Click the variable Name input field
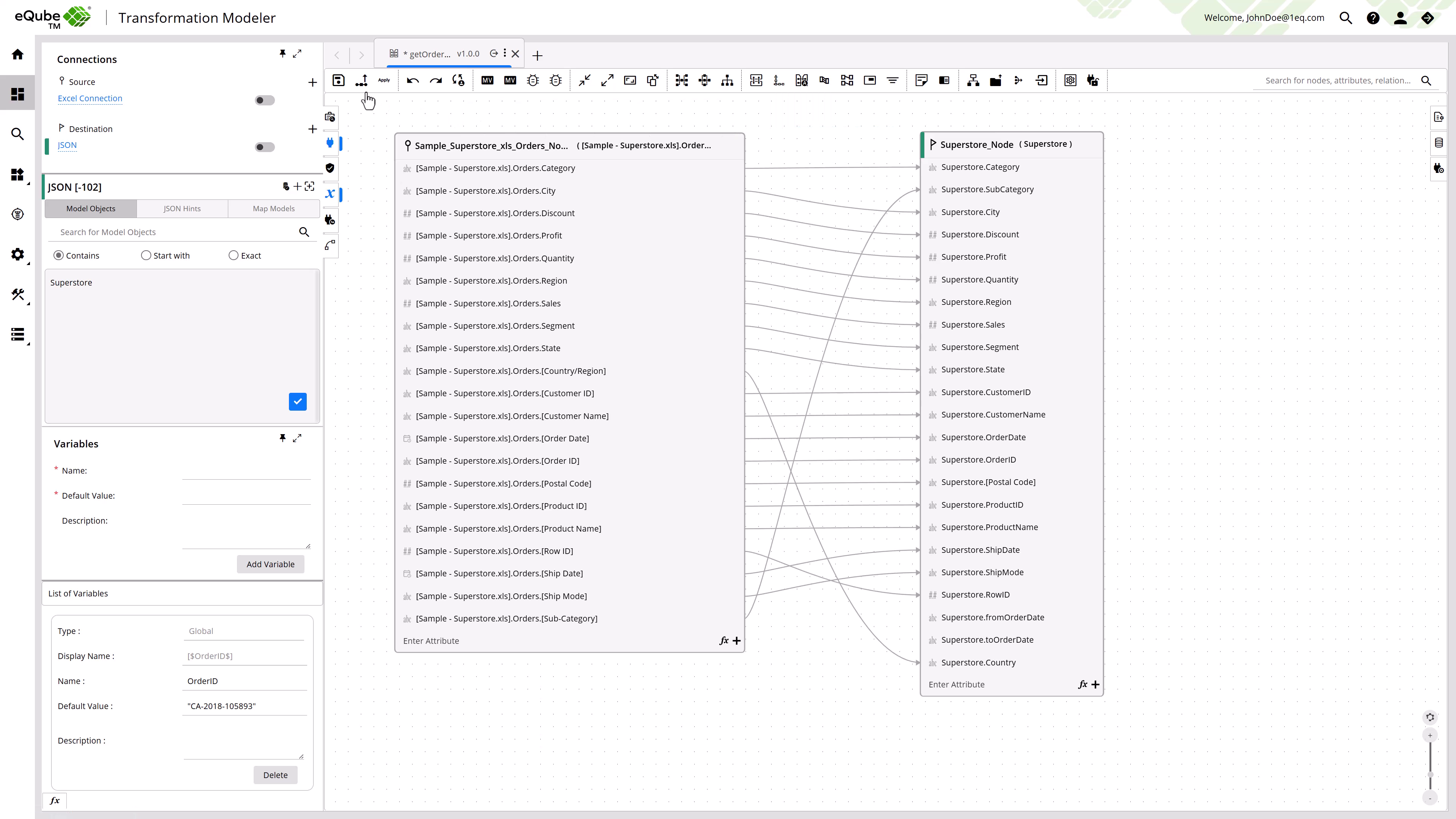The width and height of the screenshot is (1456, 819). [246, 471]
